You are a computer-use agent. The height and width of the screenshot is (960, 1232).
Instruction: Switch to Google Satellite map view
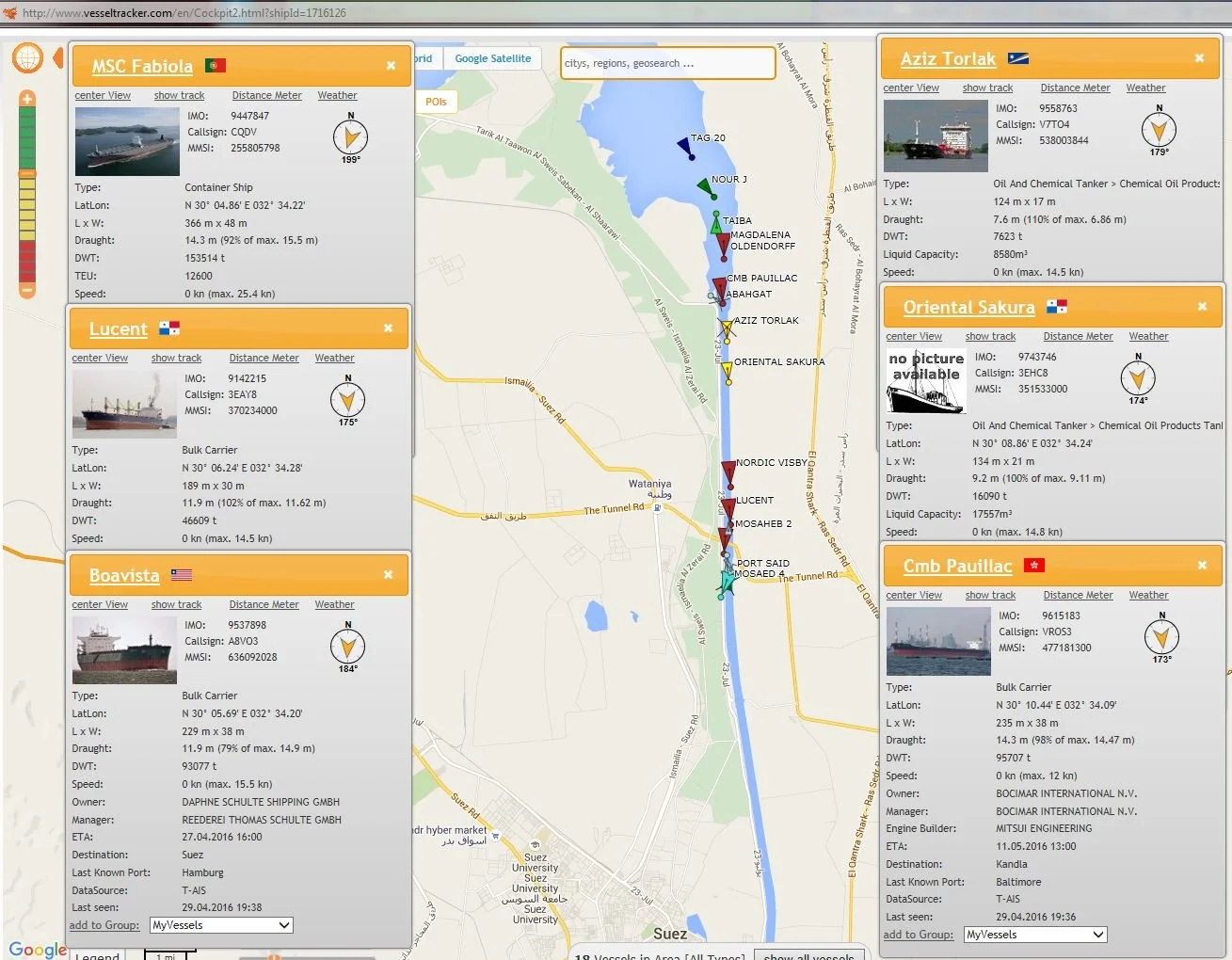(493, 57)
